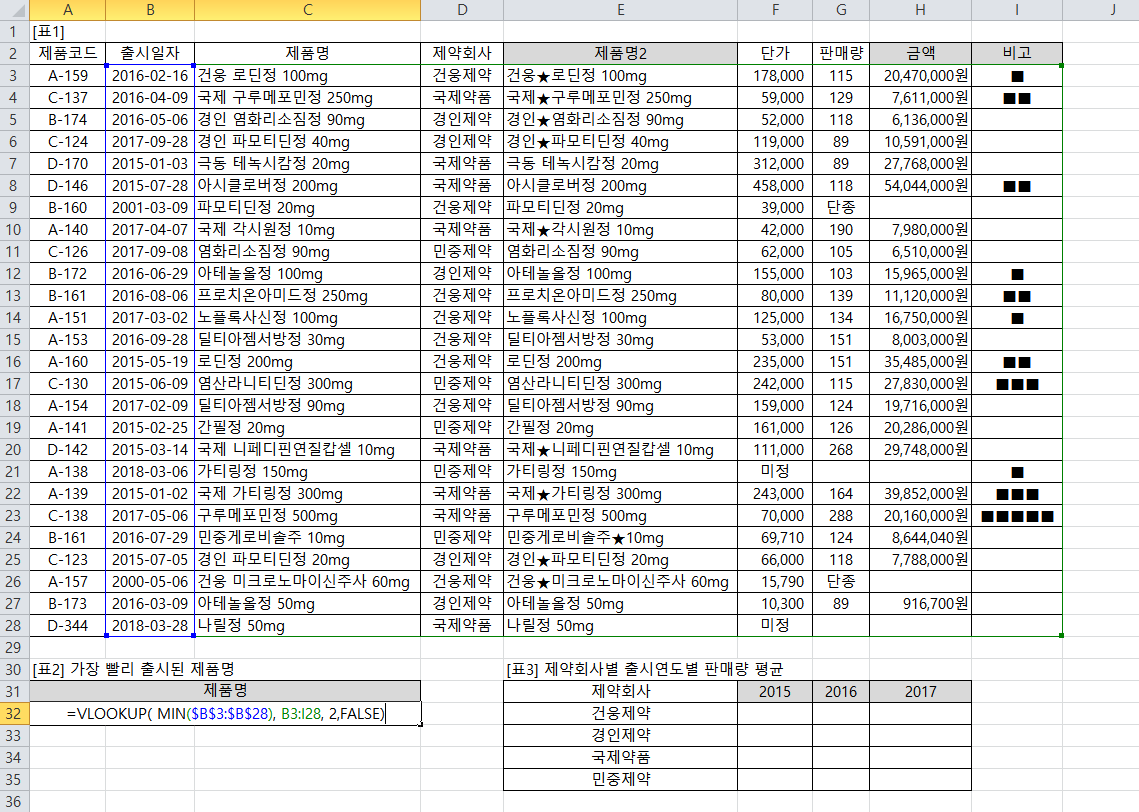Click the formula being edited in cell C32
Screen dimensions: 1139x812
(226, 713)
